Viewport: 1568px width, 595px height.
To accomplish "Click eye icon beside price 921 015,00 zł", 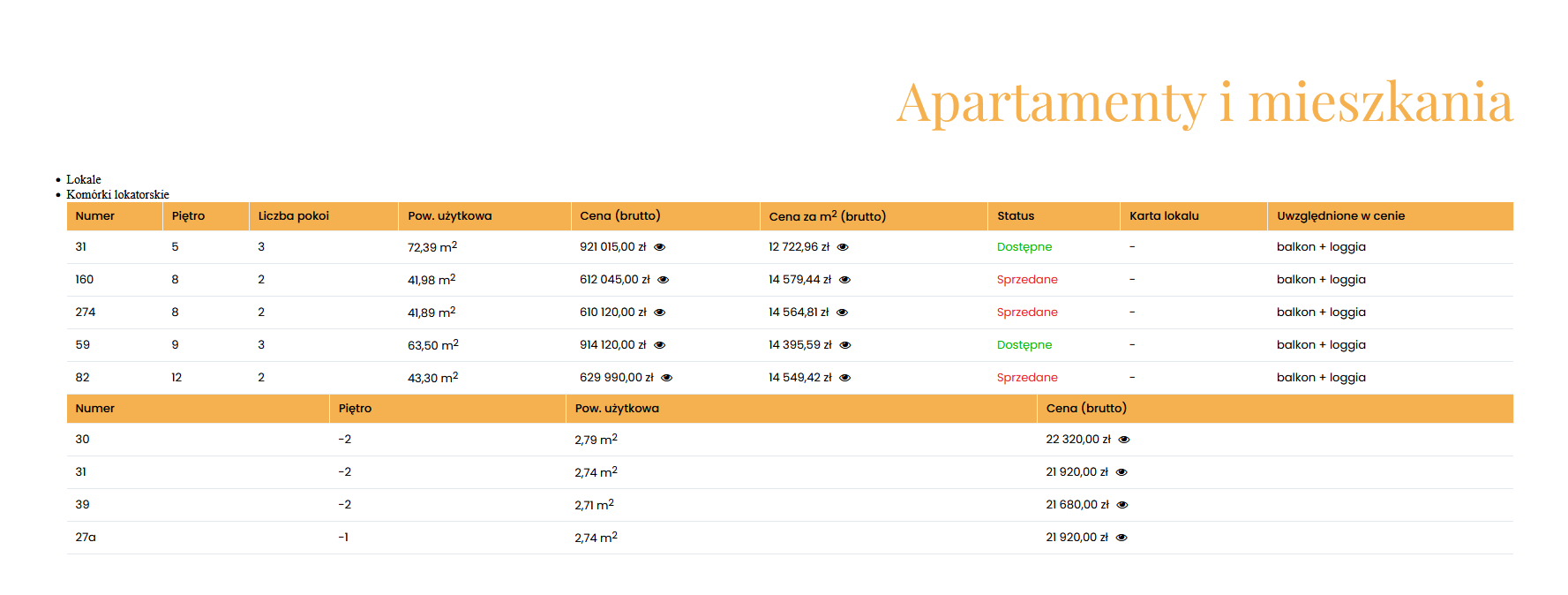I will (659, 247).
